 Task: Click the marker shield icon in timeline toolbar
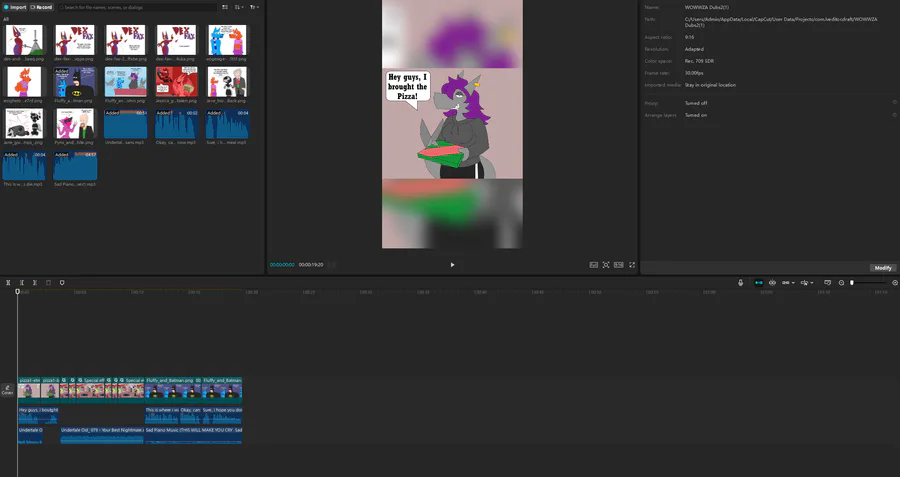click(62, 282)
